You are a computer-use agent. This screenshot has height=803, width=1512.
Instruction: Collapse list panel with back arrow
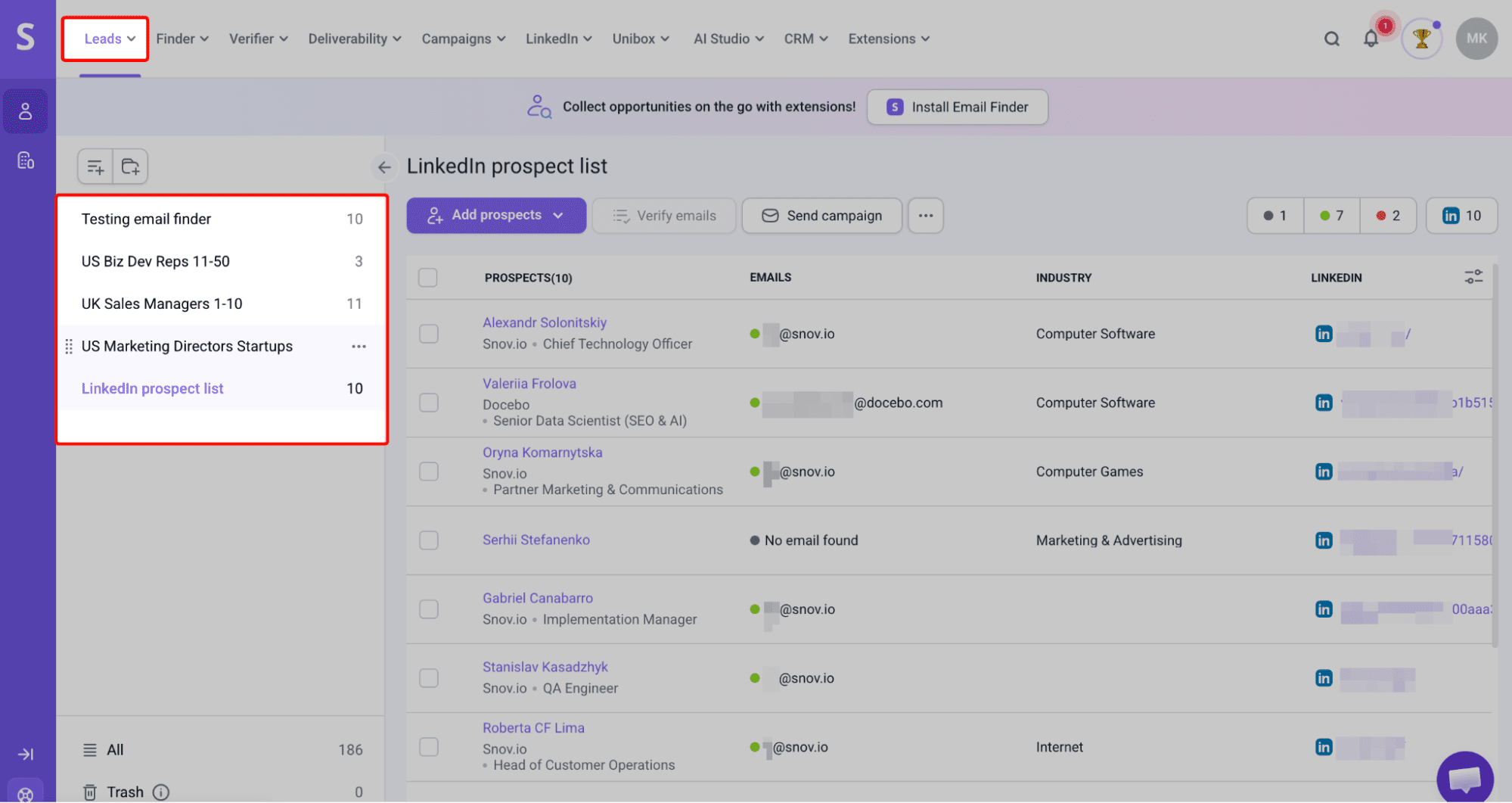[384, 167]
